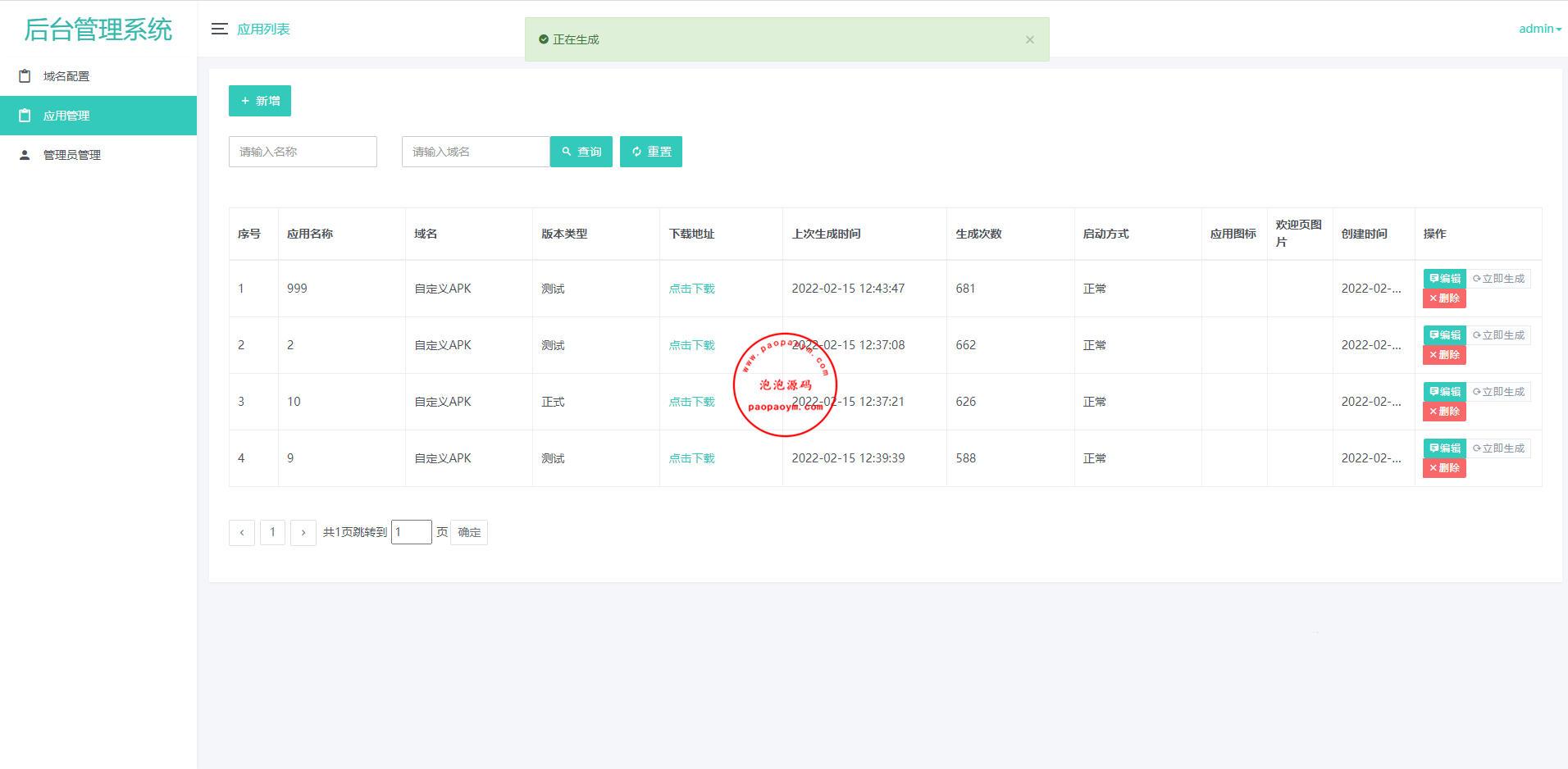The image size is (1568, 769).
Task: Click the magnifier icon on 查询 button
Action: coord(567,151)
